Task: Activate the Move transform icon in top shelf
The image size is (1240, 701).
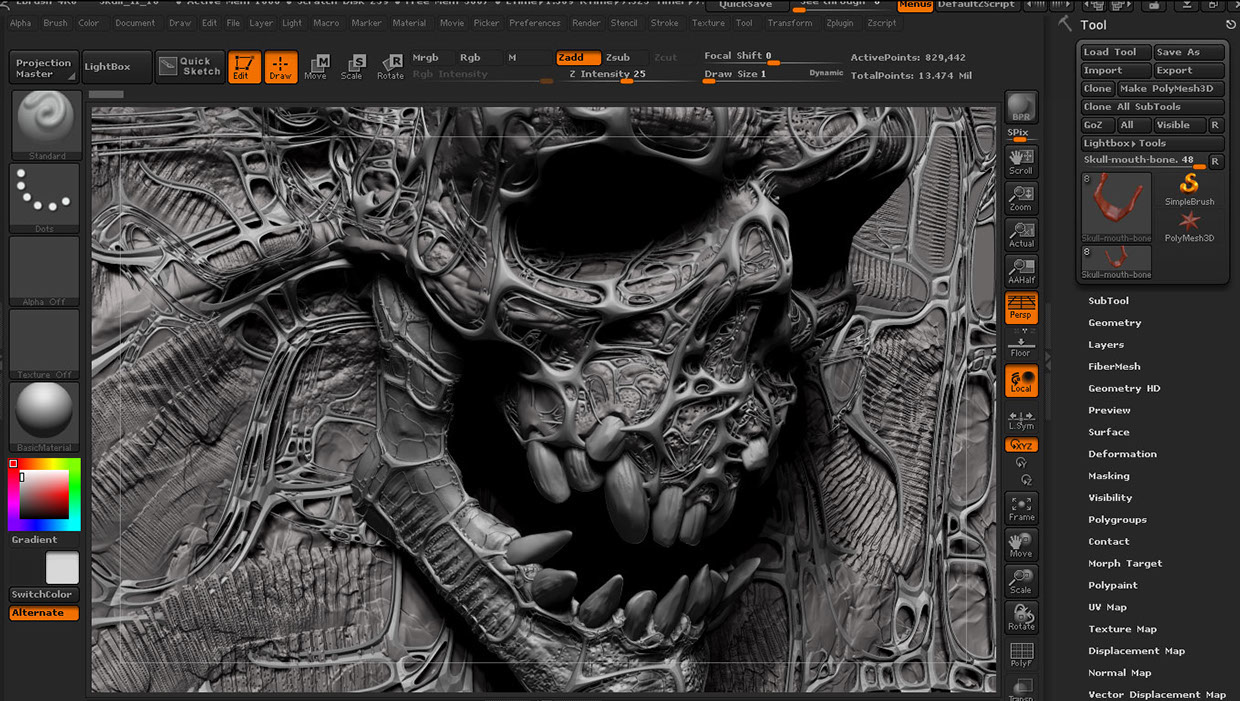Action: (316, 67)
